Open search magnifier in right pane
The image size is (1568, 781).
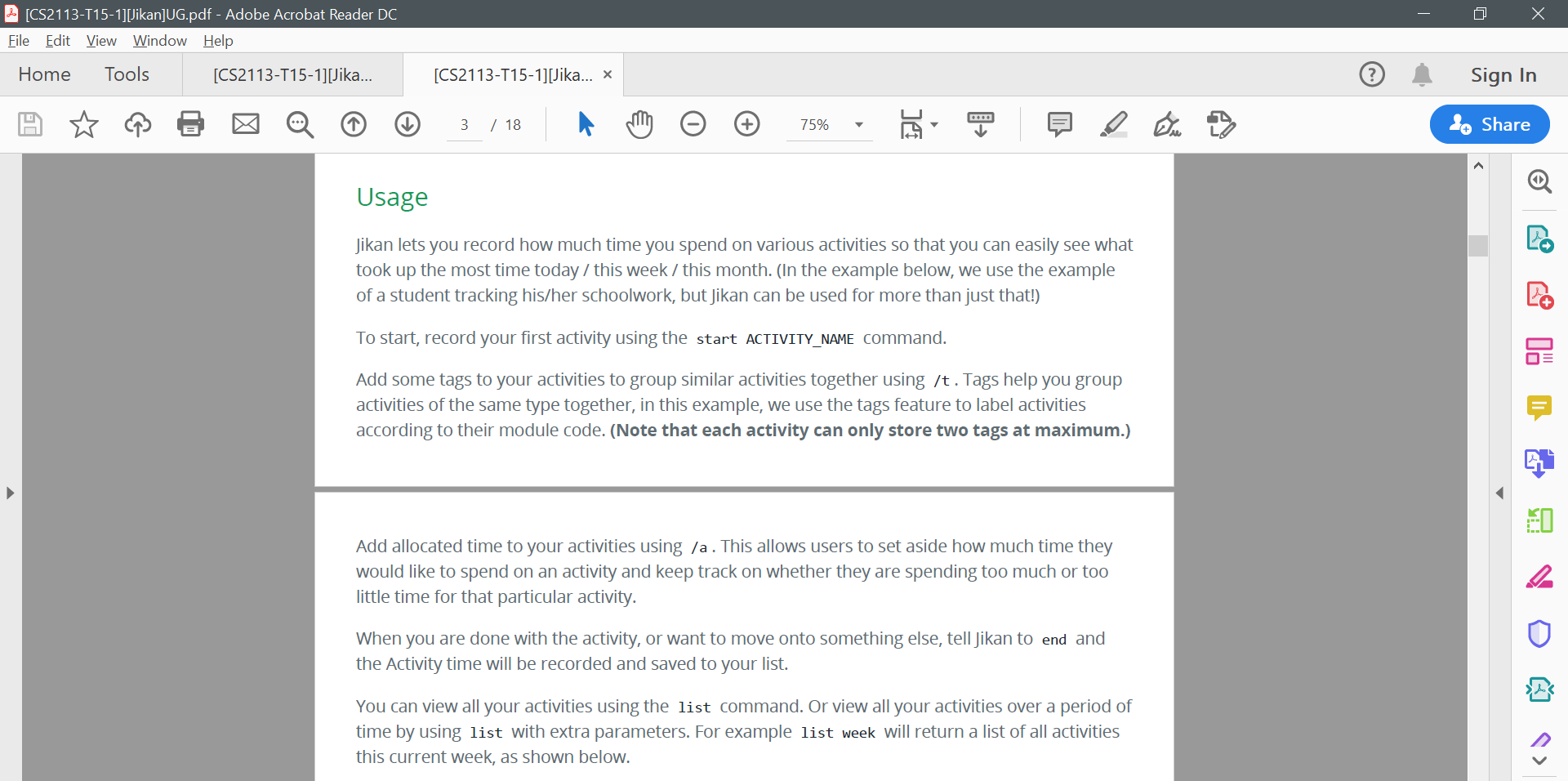click(1539, 181)
